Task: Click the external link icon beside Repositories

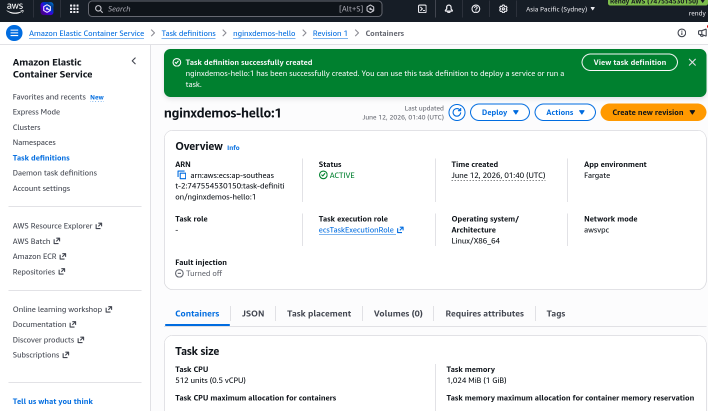Action: coord(62,272)
